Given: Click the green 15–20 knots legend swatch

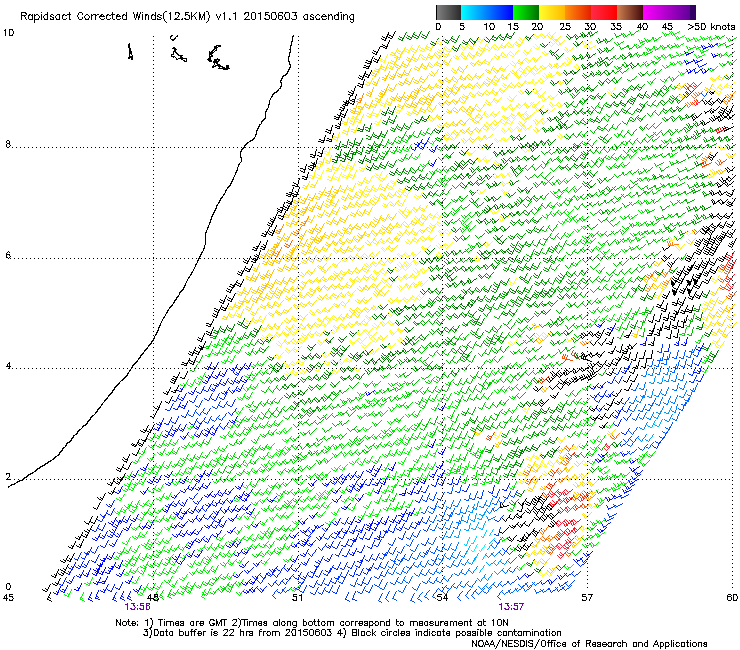Looking at the screenshot, I should 526,12.
